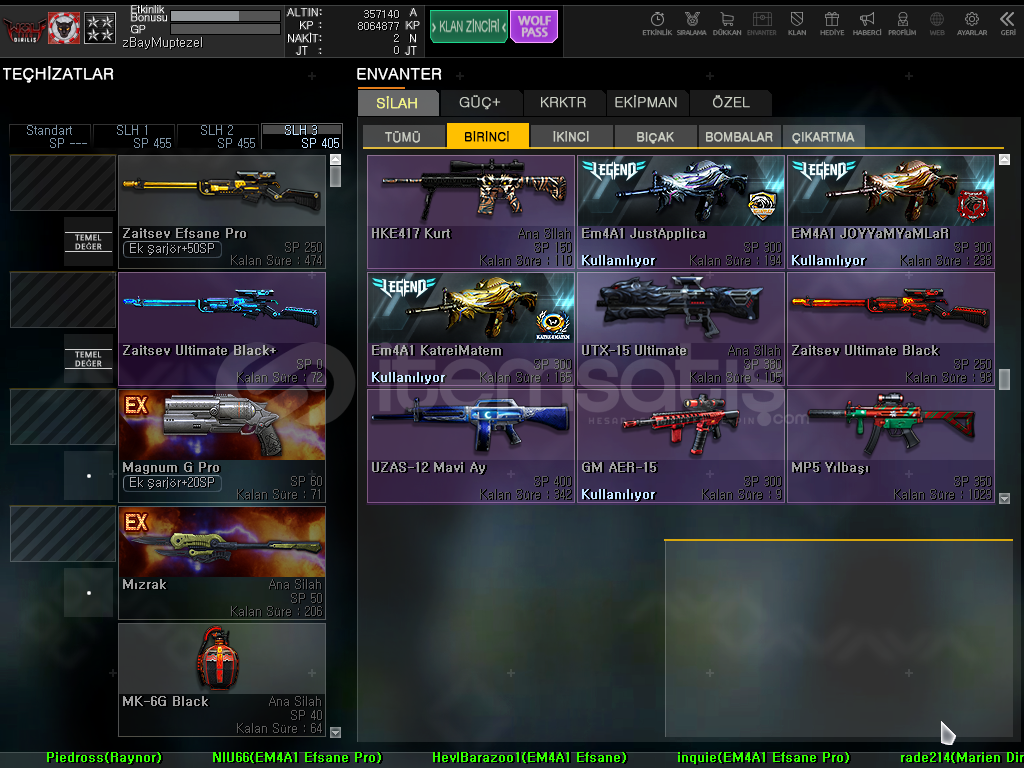
Task: Switch to the GÜÇ+ tab
Action: pos(481,103)
